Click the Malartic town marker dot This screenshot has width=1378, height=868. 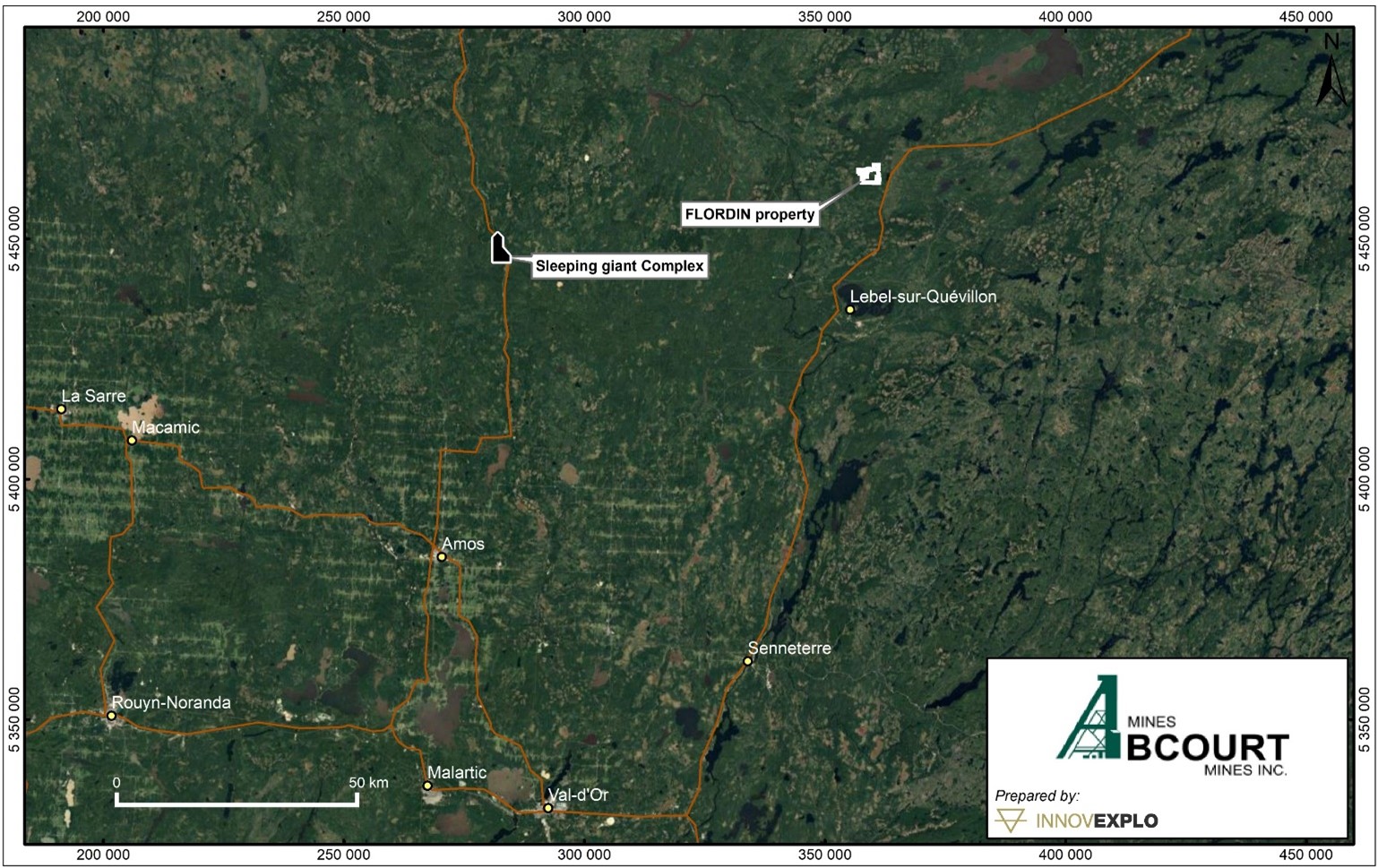427,786
